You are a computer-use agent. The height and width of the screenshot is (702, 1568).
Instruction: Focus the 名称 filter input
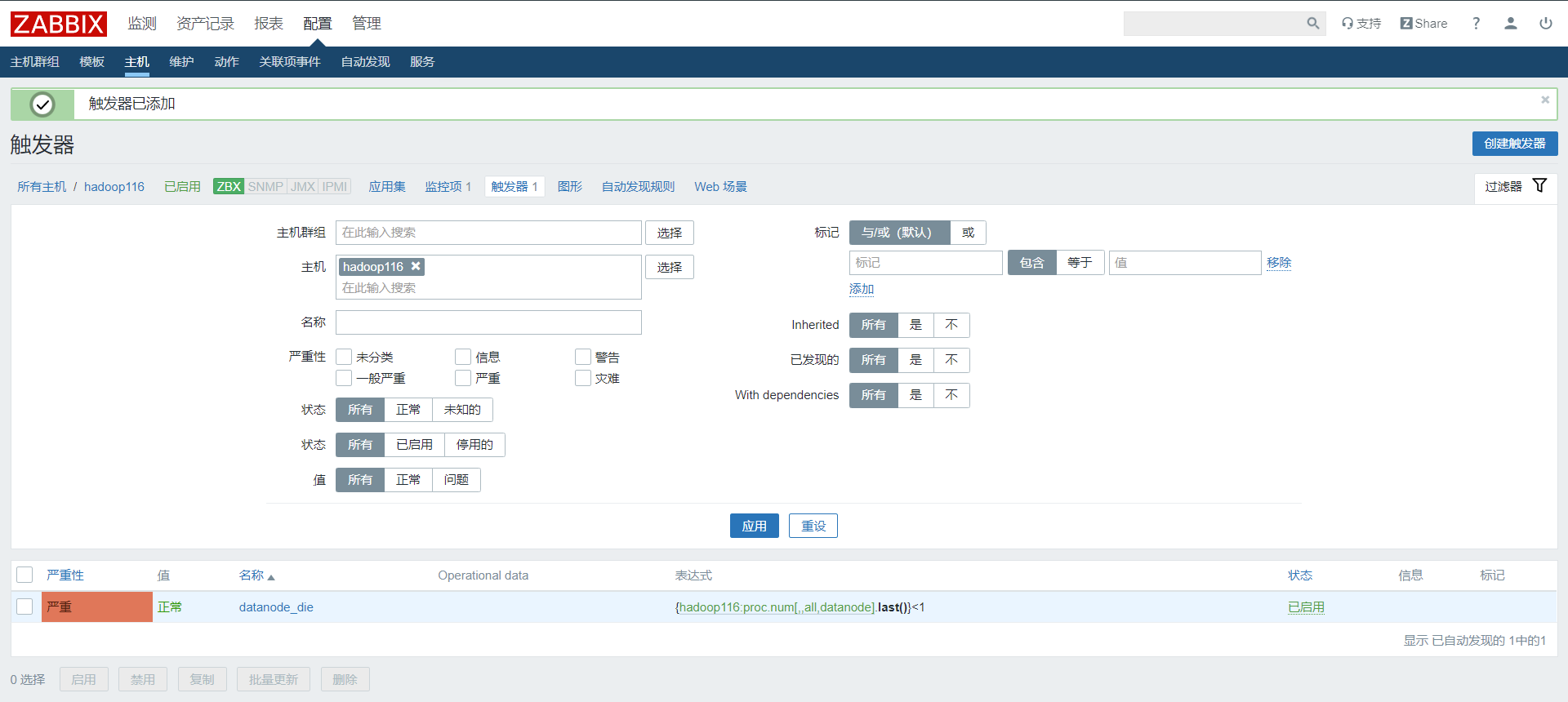tap(488, 322)
